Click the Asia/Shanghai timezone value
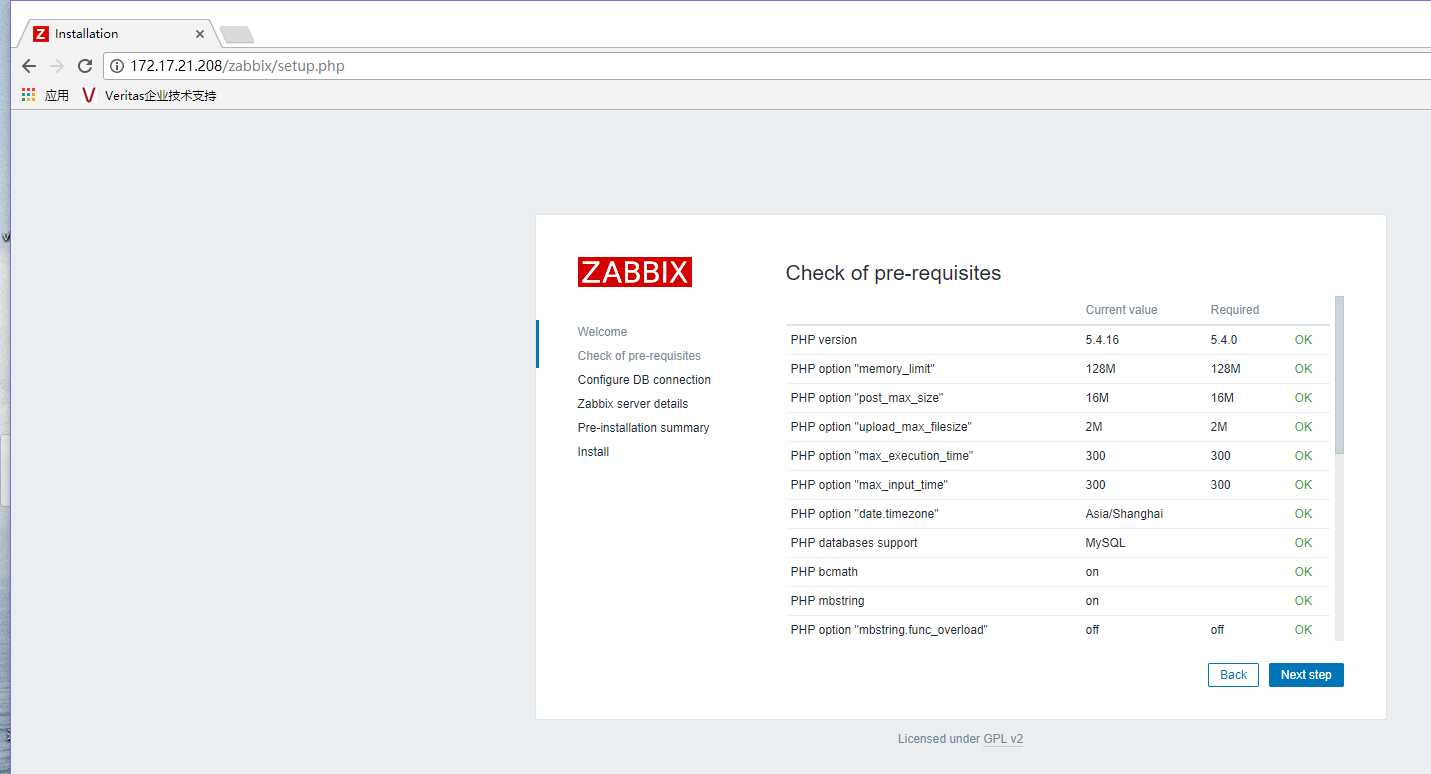The width and height of the screenshot is (1431, 774). click(1124, 514)
